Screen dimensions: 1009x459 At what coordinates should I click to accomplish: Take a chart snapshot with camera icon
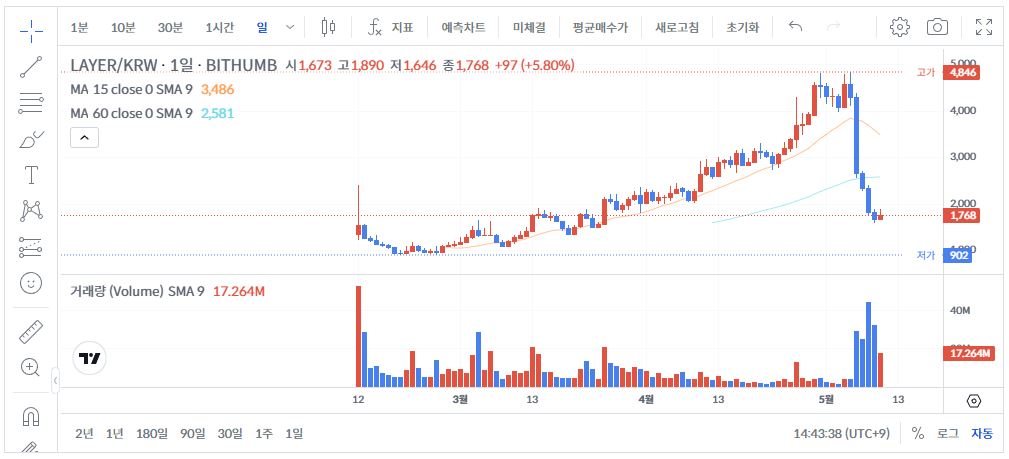[x=937, y=27]
